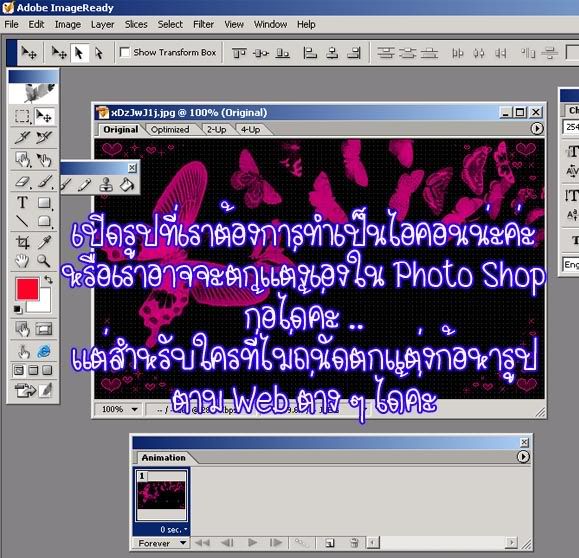The height and width of the screenshot is (558, 579).
Task: Close the floating paint tools strip
Action: click(132, 168)
